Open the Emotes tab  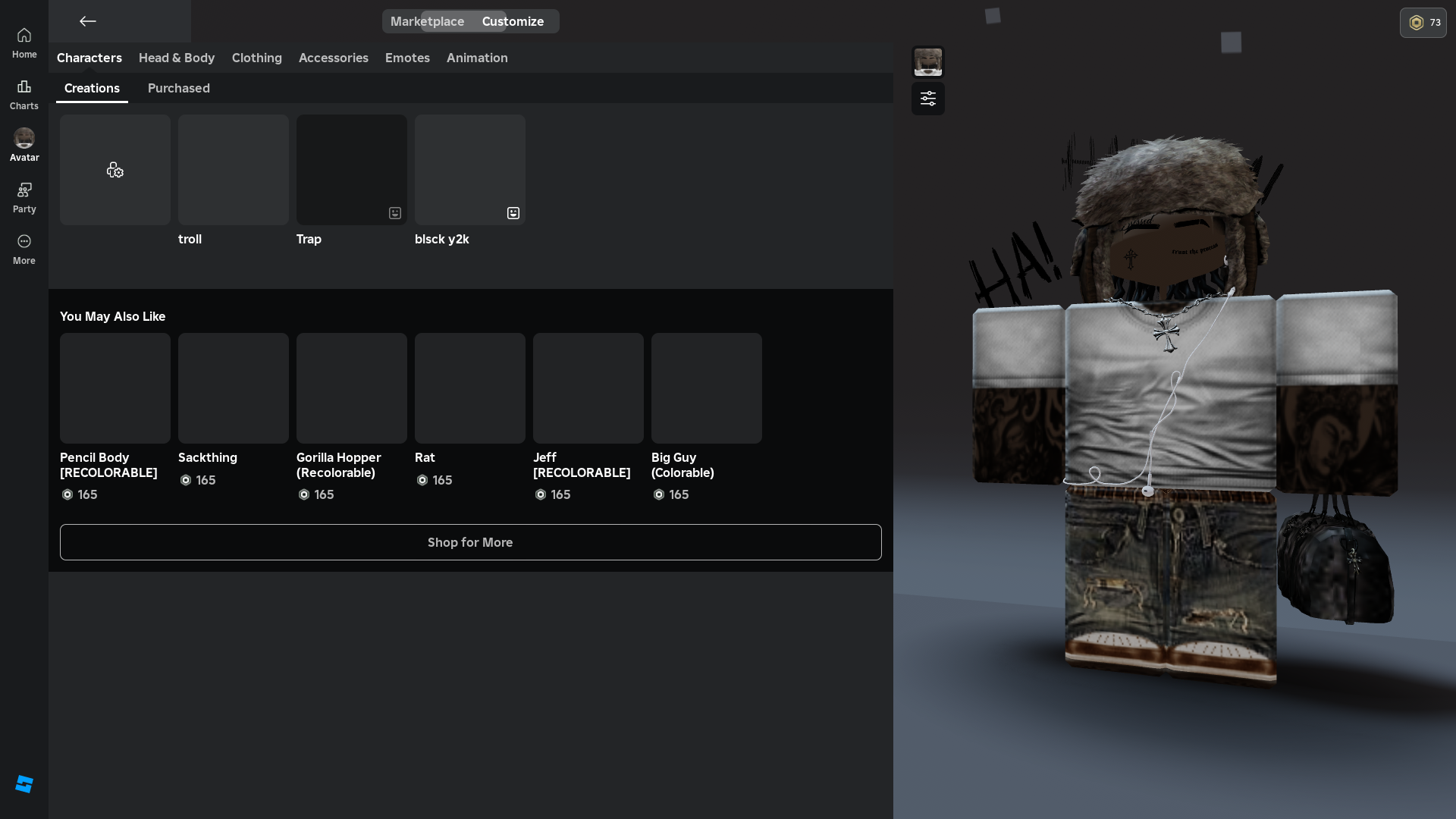click(x=407, y=58)
